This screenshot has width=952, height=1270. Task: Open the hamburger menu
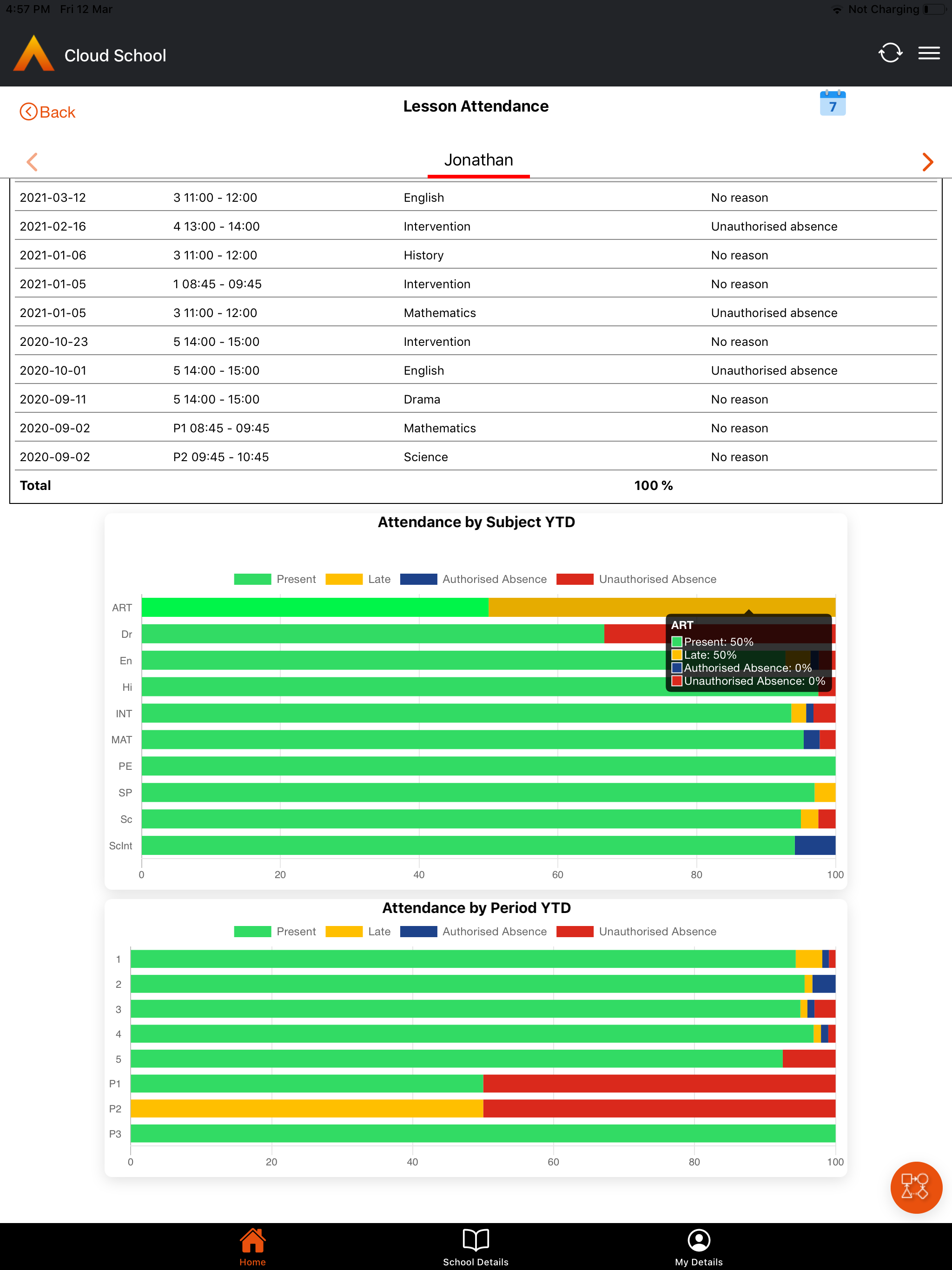pos(929,53)
